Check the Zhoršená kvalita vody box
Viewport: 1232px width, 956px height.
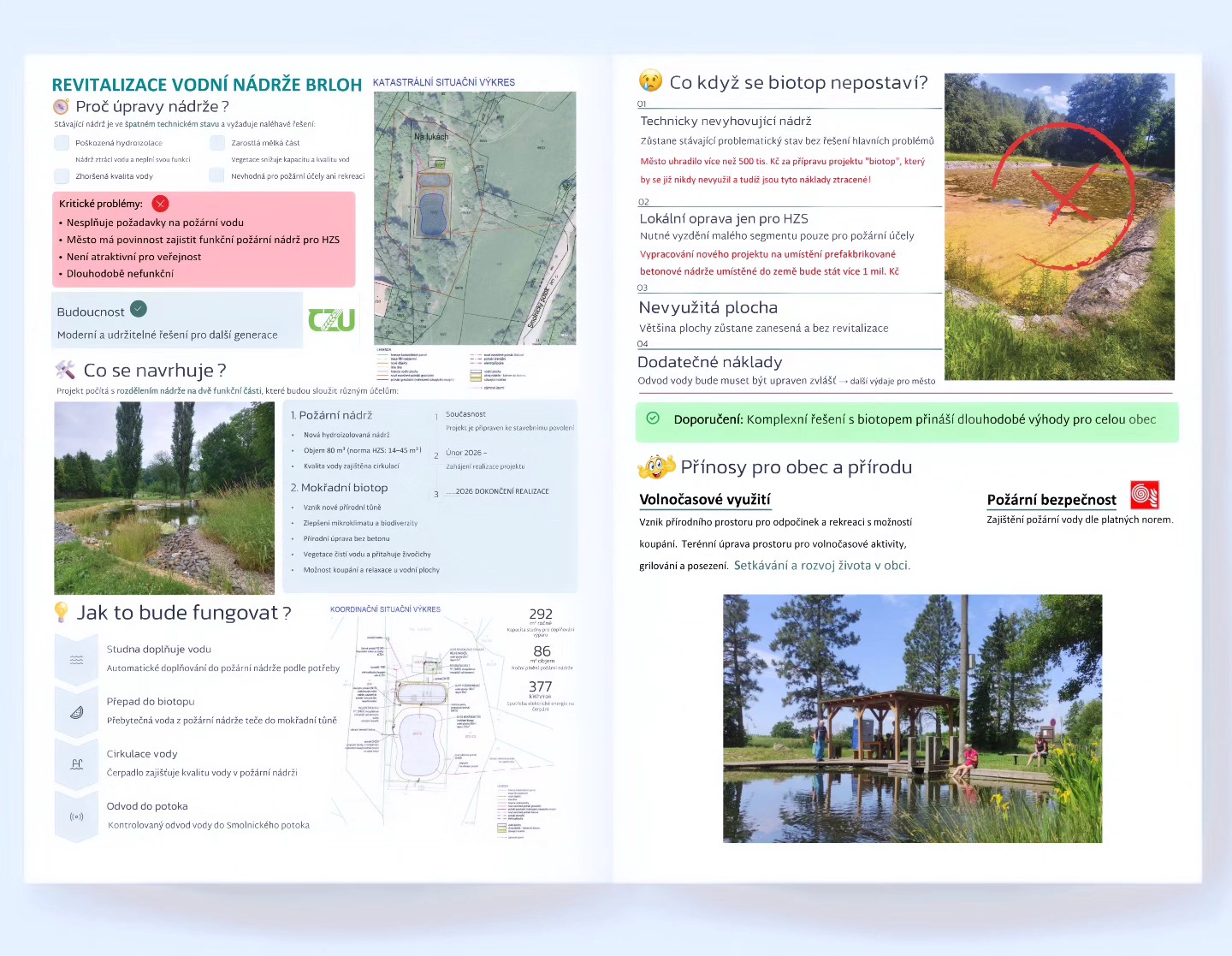(62, 176)
